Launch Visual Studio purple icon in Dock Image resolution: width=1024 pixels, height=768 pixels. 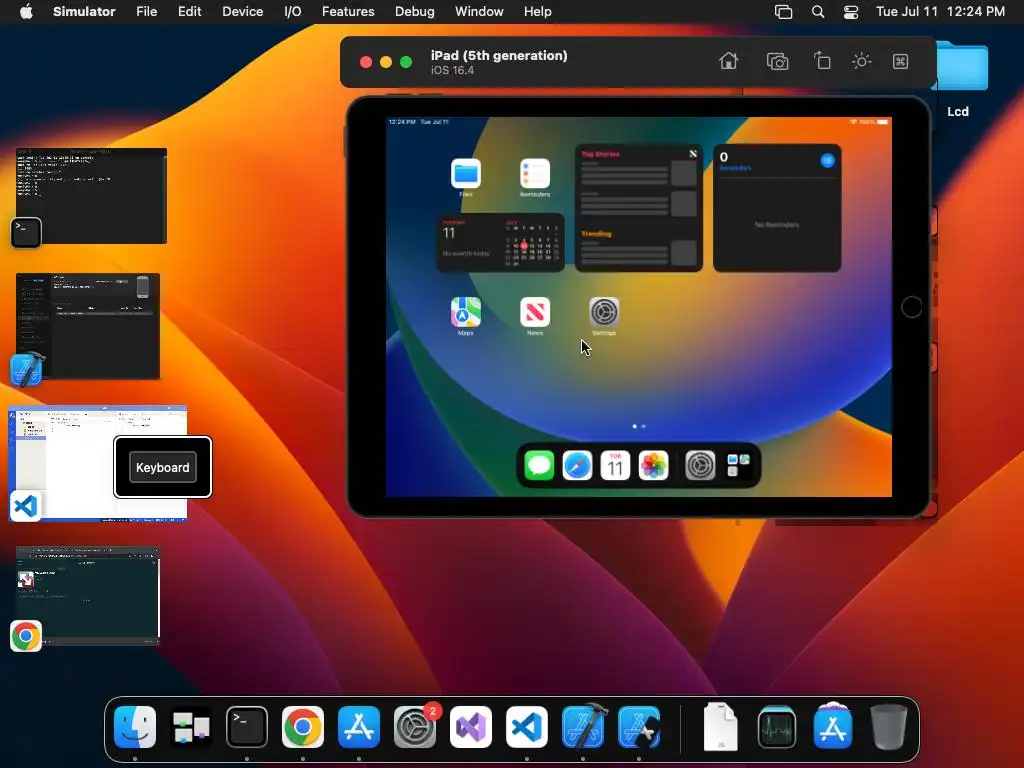click(x=471, y=727)
